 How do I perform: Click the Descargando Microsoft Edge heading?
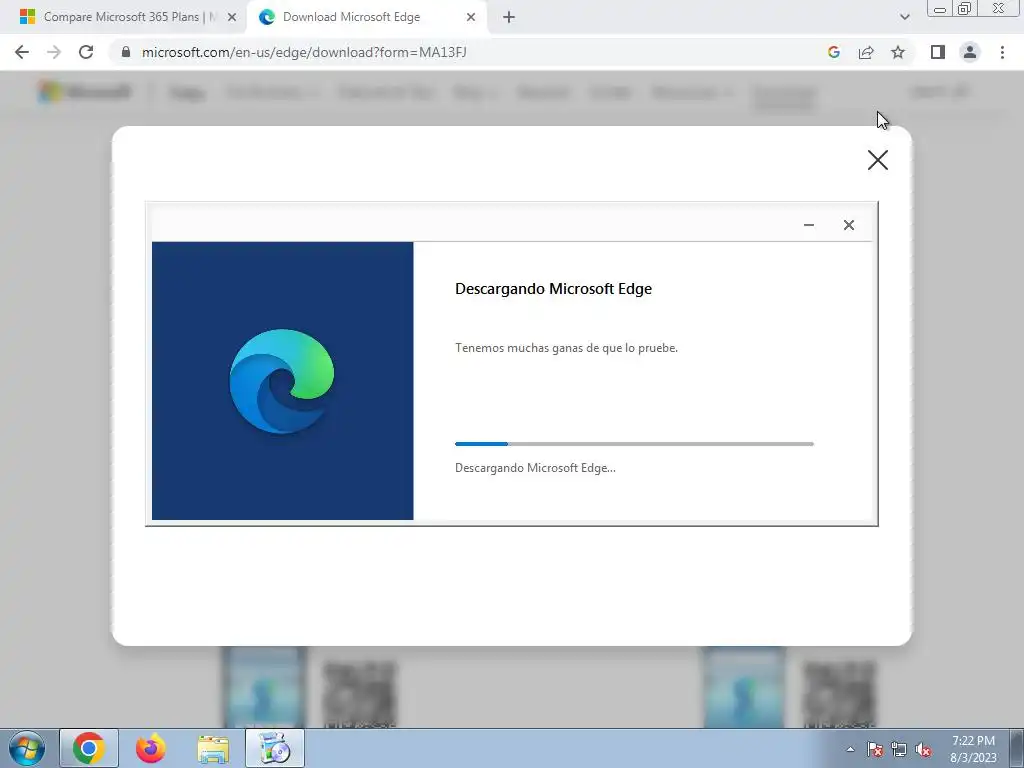pos(553,289)
